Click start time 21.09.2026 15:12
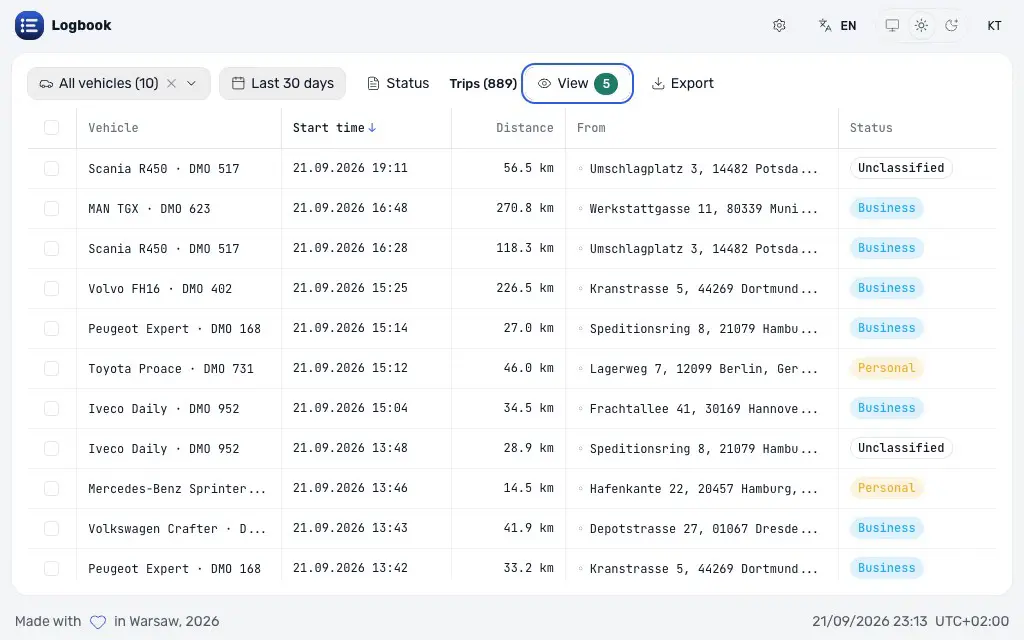Viewport: 1024px width, 640px height. tap(350, 368)
